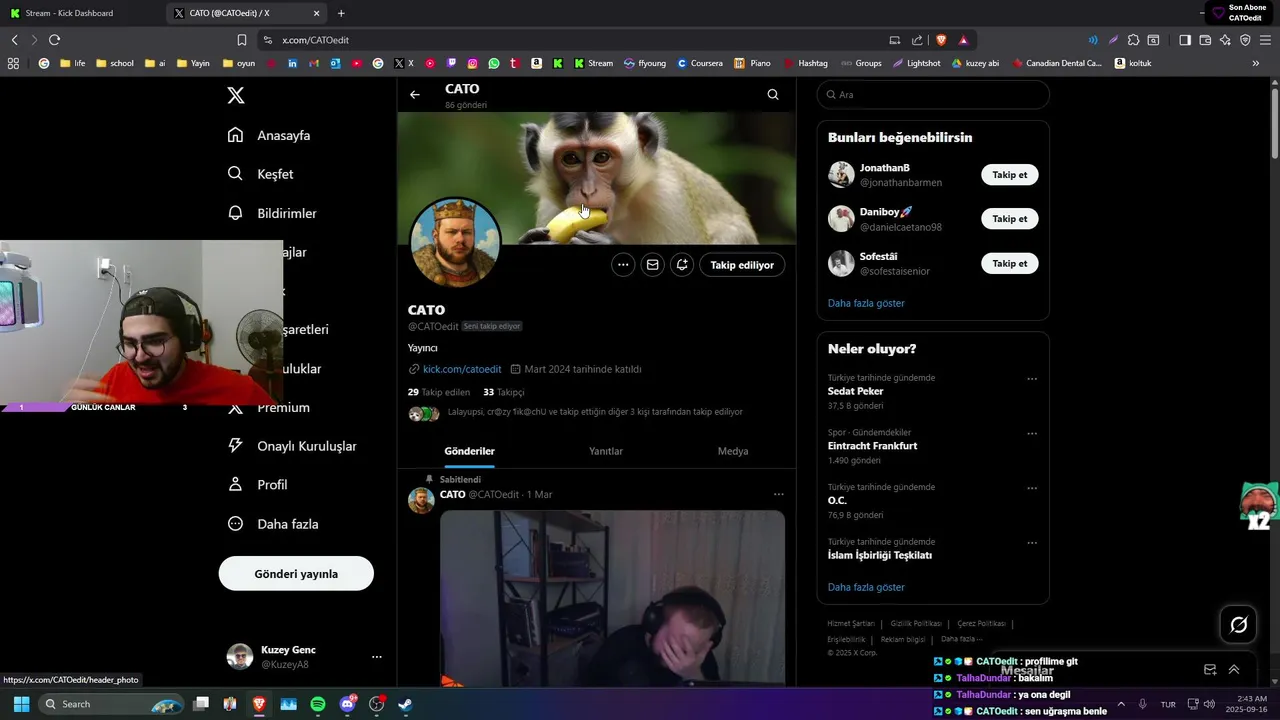Open the Hizmet Şartları footer link
Screen dimensions: 1280x720
[851, 624]
